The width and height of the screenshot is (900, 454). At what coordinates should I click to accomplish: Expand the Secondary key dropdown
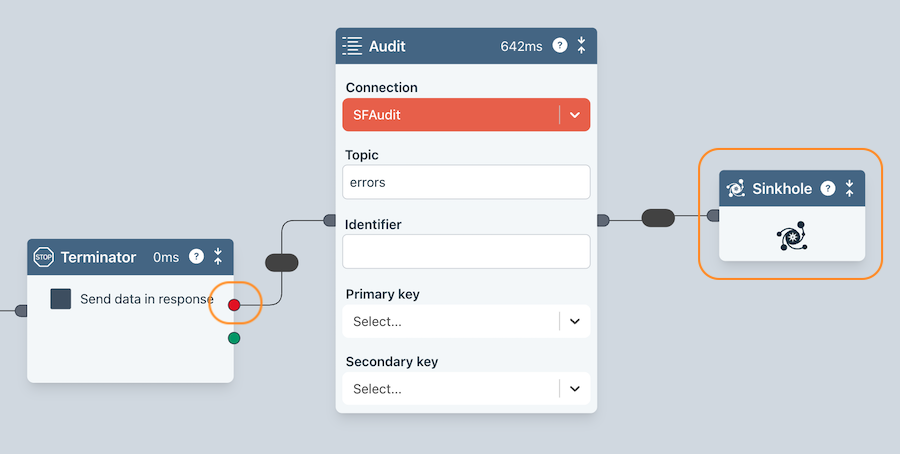574,389
